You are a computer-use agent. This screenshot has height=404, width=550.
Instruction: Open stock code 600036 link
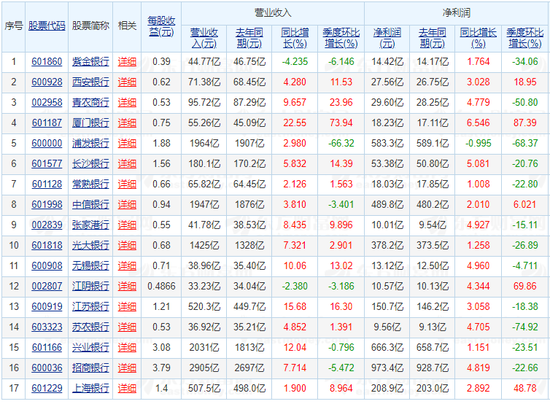pos(47,368)
